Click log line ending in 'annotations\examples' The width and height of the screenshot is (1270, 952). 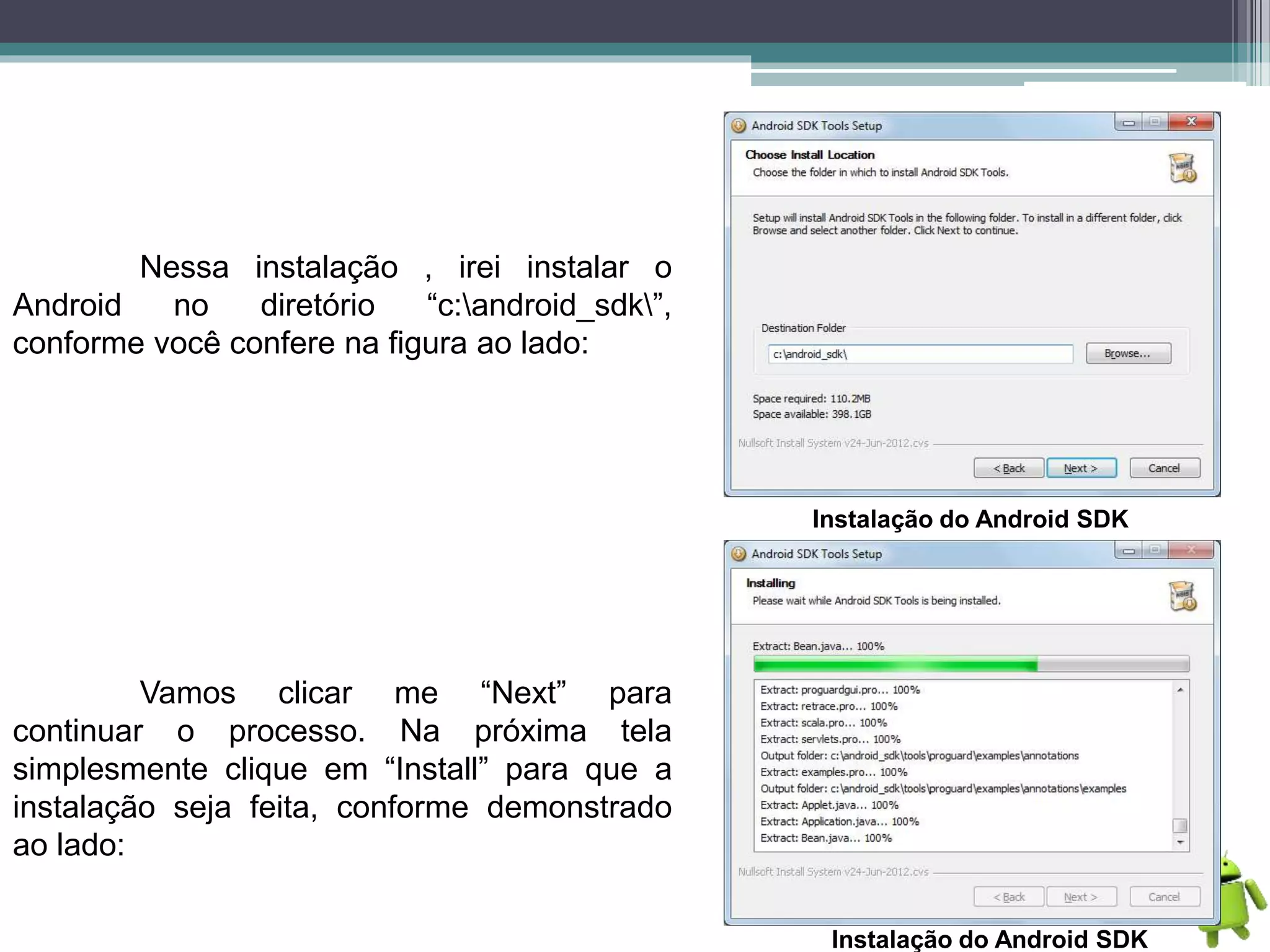pos(943,788)
